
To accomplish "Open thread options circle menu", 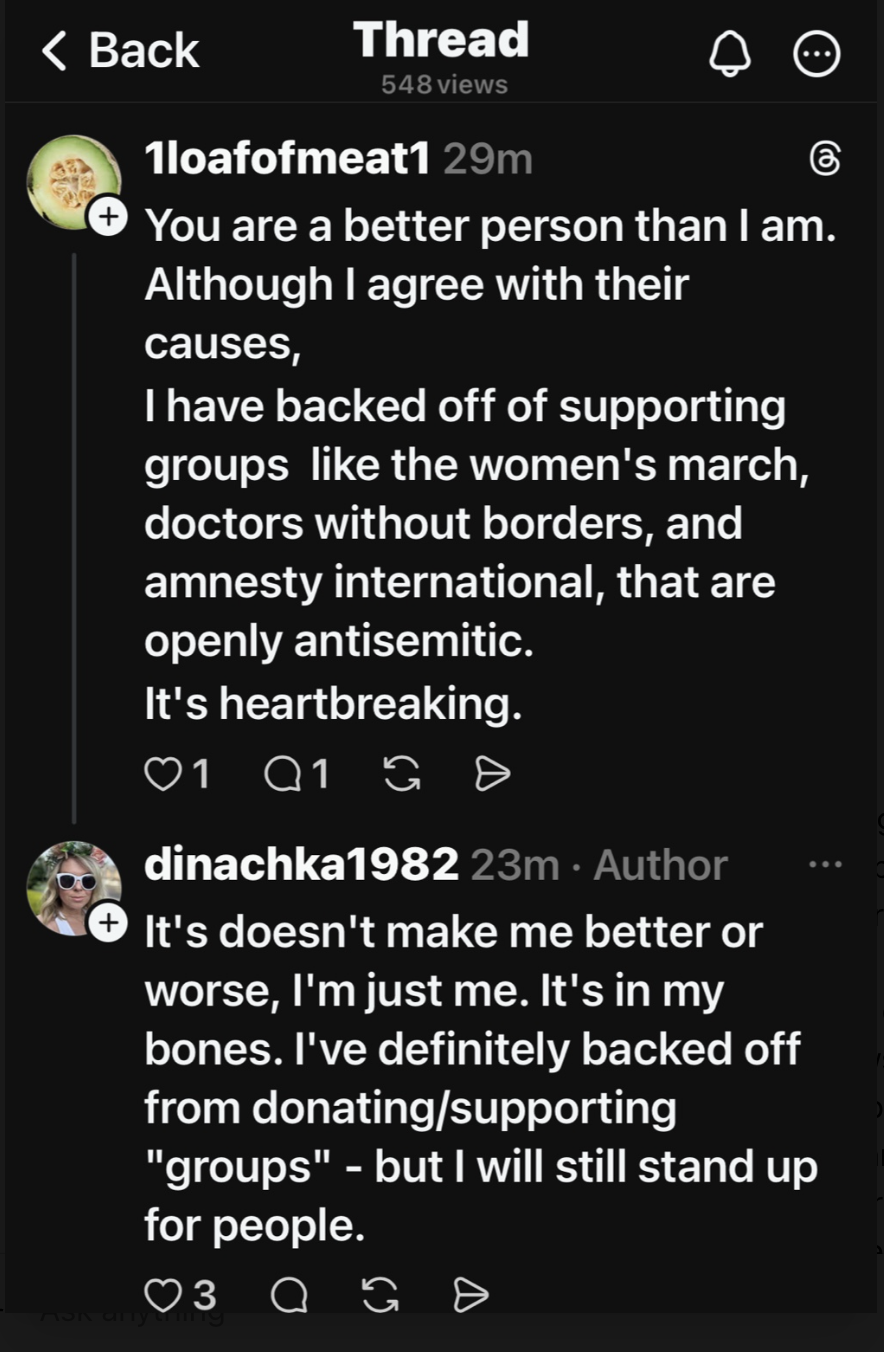I will pyautogui.click(x=817, y=55).
